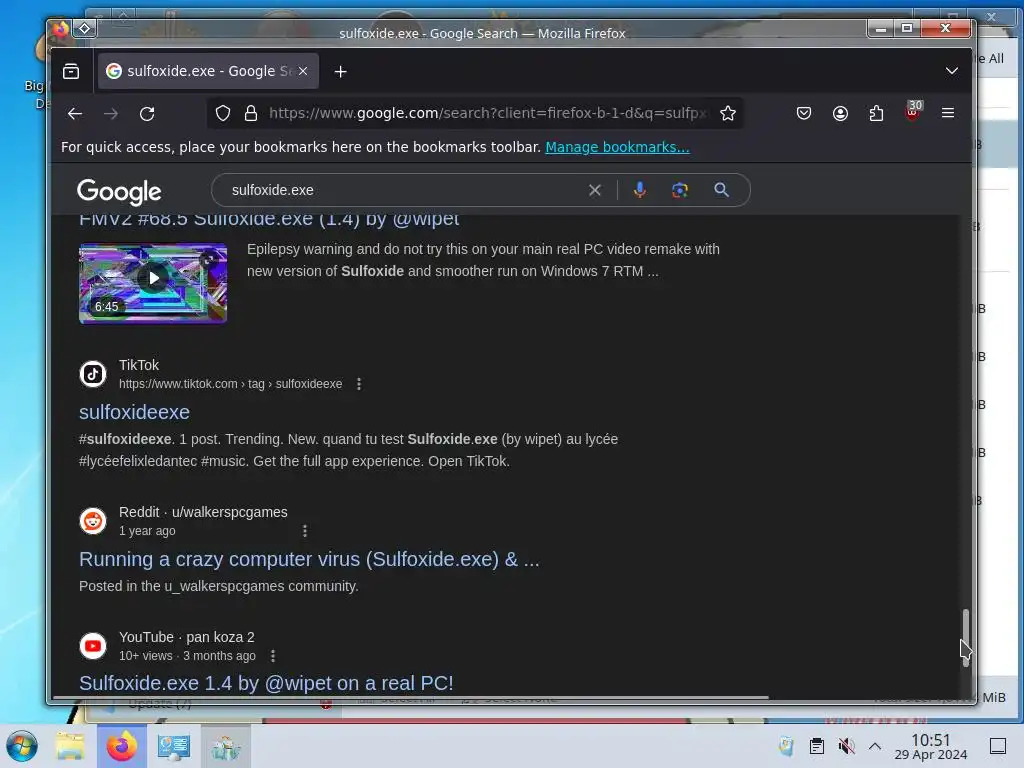
Task: Open a new tab with plus button
Action: [x=340, y=72]
